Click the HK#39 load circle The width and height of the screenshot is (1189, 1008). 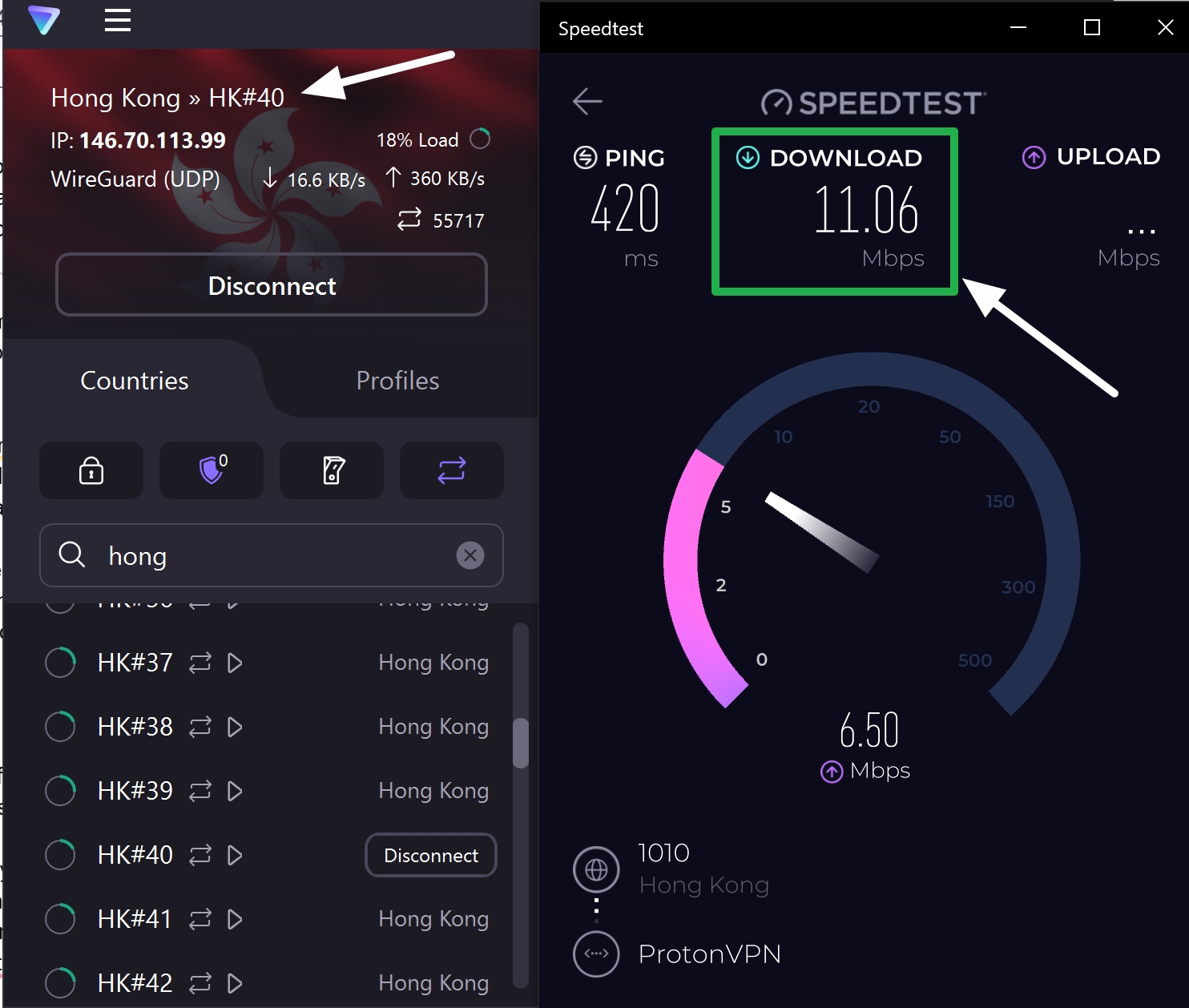click(60, 791)
